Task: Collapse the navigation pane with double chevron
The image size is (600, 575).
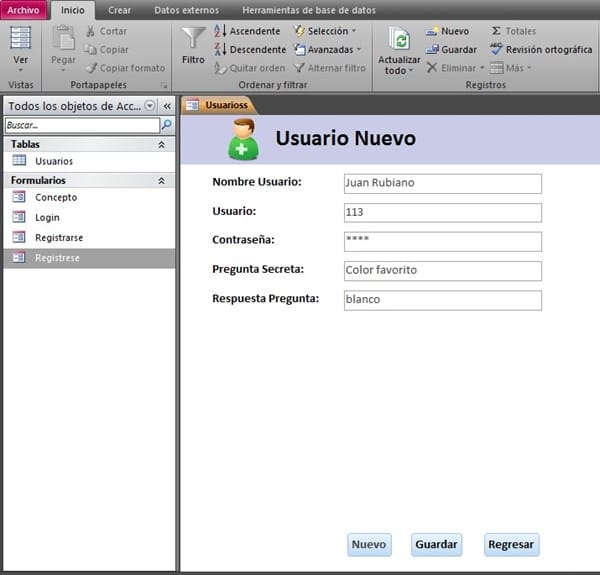Action: 167,106
